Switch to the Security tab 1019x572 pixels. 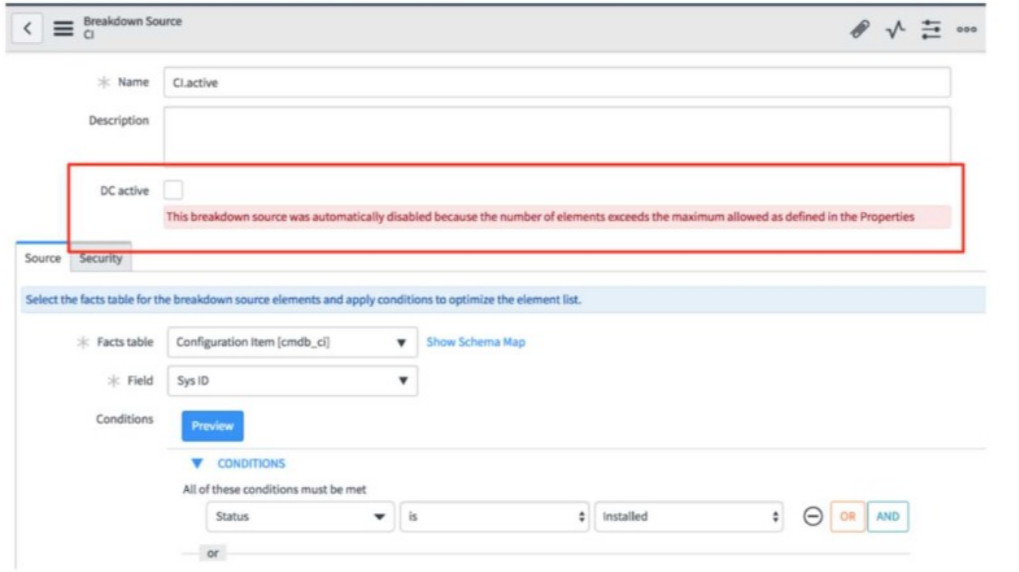click(x=101, y=259)
